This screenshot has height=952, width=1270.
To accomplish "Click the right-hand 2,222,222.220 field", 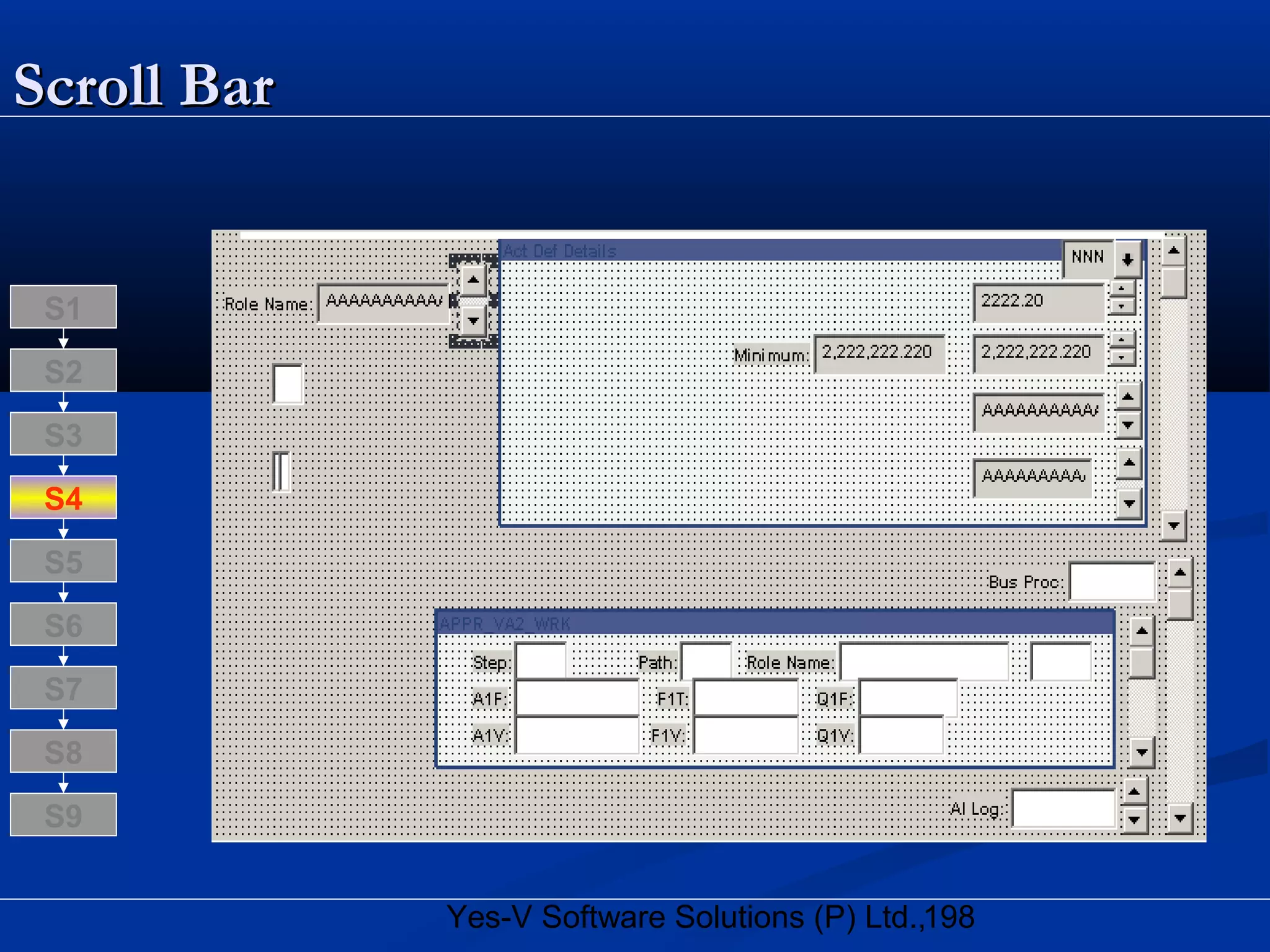I will point(1039,354).
